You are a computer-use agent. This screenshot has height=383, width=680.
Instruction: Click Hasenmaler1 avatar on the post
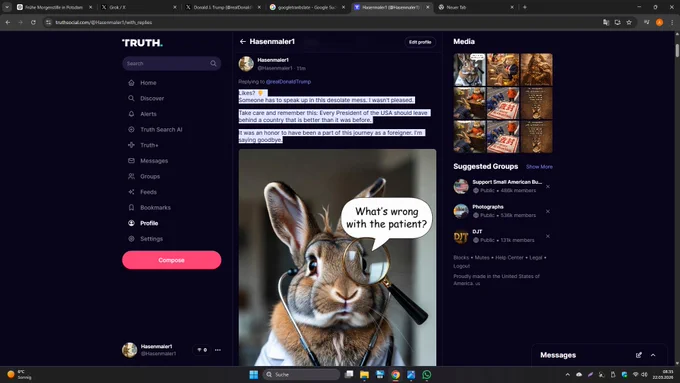(246, 64)
